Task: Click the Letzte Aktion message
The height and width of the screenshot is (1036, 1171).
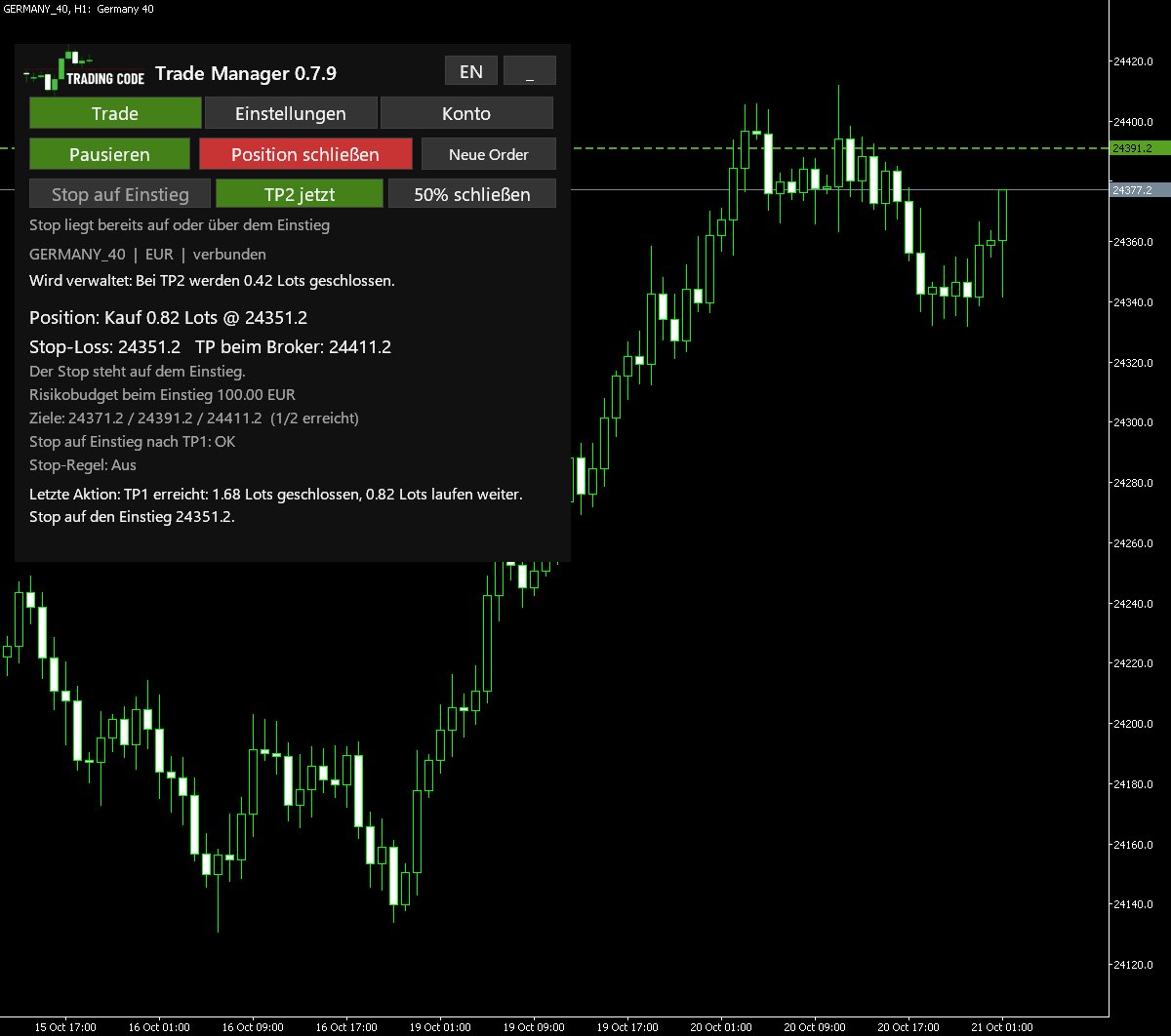Action: 276,505
